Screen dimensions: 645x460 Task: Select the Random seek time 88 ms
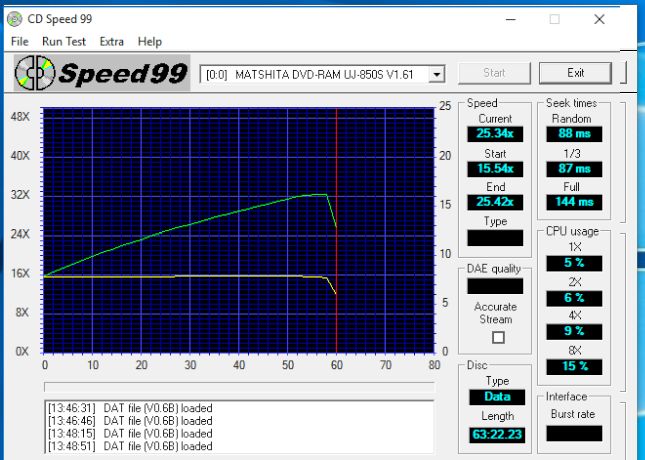pyautogui.click(x=574, y=134)
